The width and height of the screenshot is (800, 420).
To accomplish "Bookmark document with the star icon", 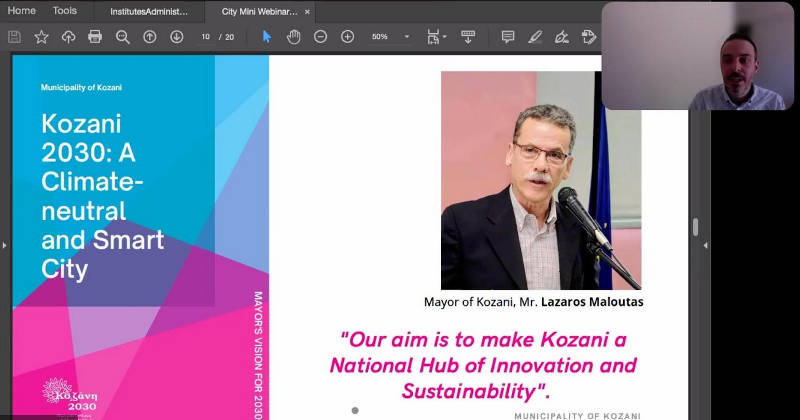I will pos(41,37).
